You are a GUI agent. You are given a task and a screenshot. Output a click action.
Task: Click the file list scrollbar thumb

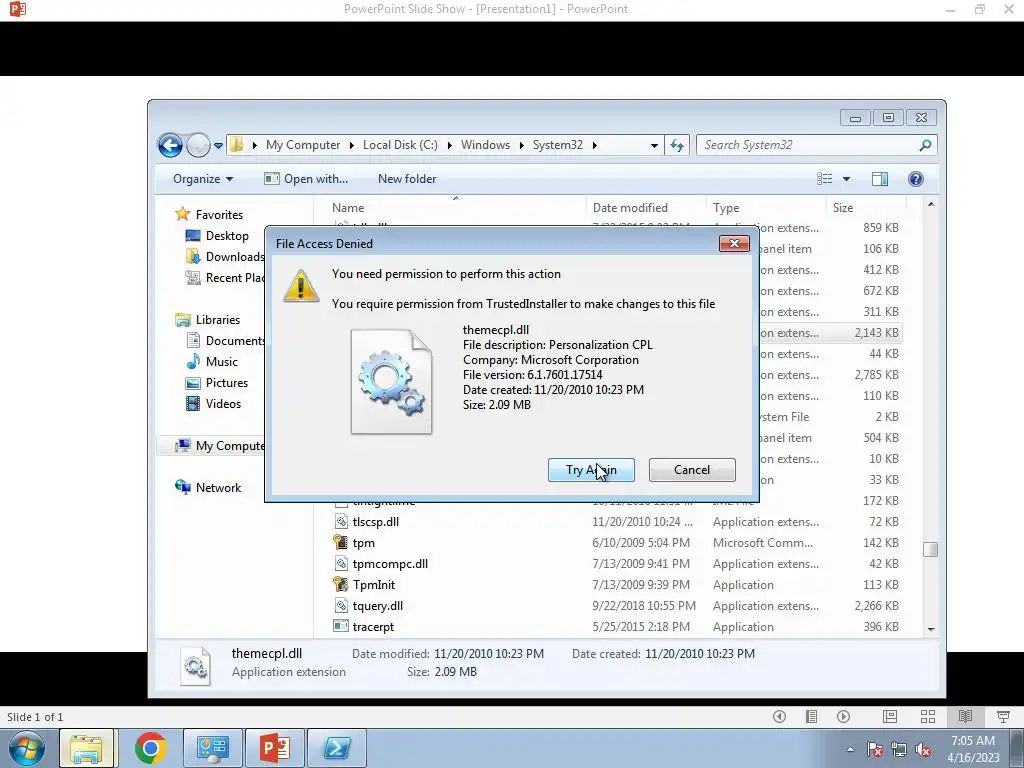pos(931,549)
